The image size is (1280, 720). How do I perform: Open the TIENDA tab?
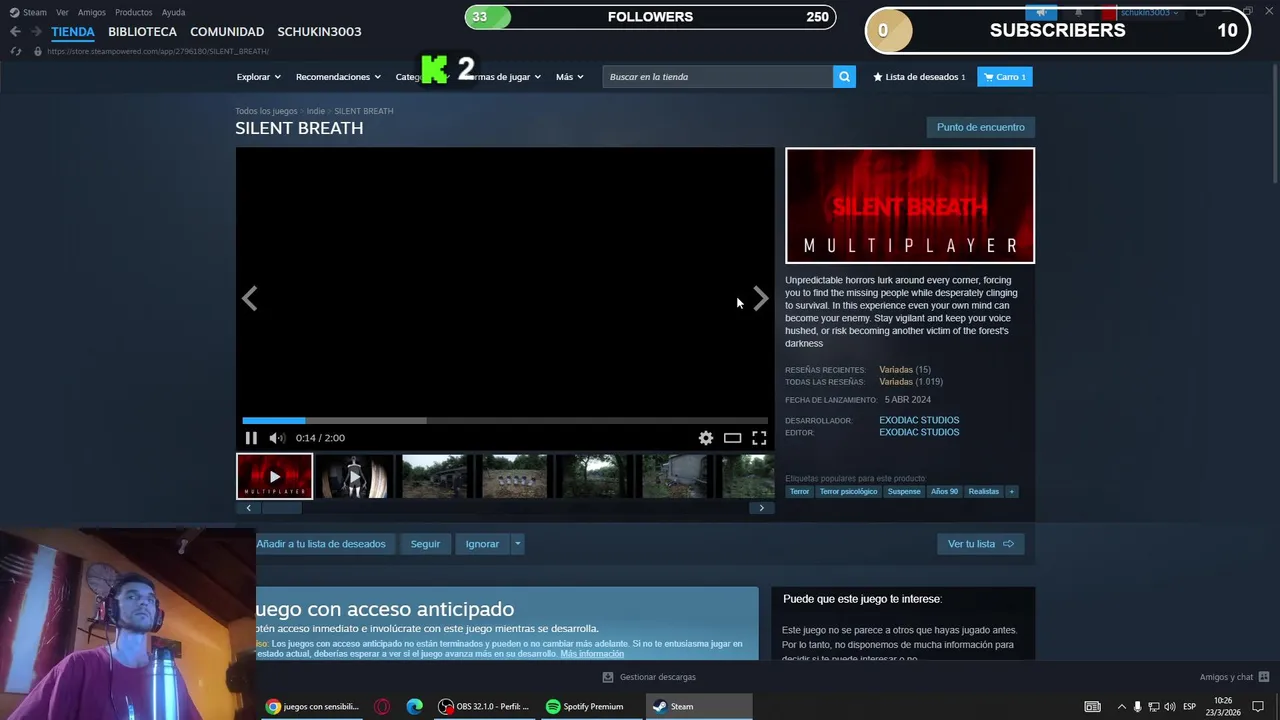(x=73, y=31)
